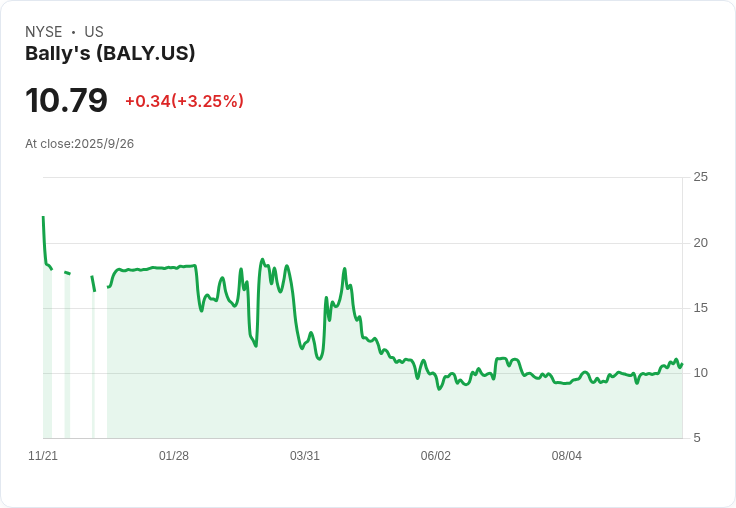Viewport: 736px width, 508px height.
Task: Click the last data point of the price line
Action: tap(682, 364)
